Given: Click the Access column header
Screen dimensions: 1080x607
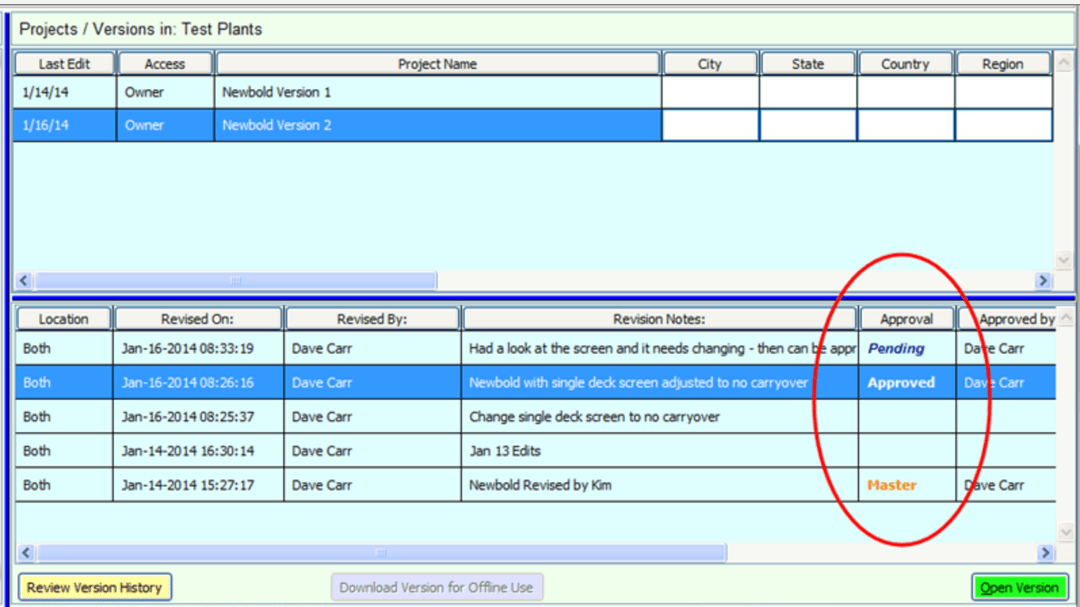Looking at the screenshot, I should pos(165,64).
